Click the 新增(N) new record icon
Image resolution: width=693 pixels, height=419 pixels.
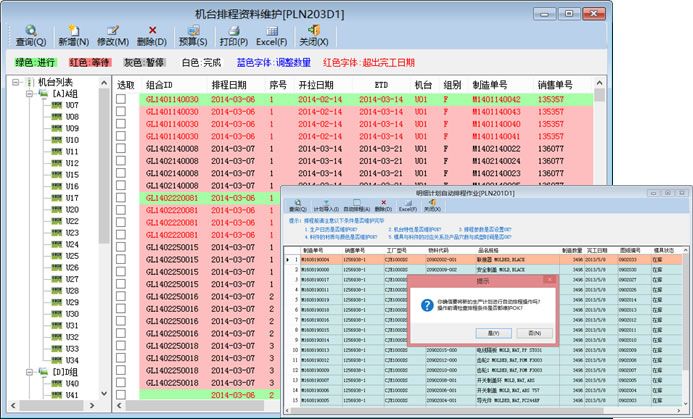click(x=73, y=30)
